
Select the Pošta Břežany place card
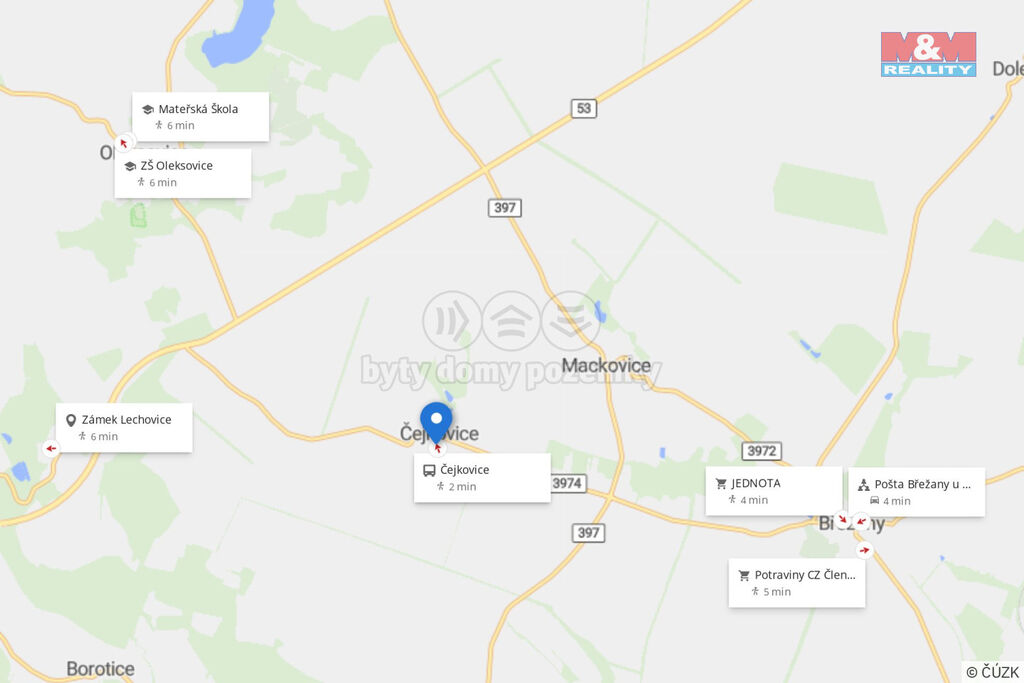916,492
